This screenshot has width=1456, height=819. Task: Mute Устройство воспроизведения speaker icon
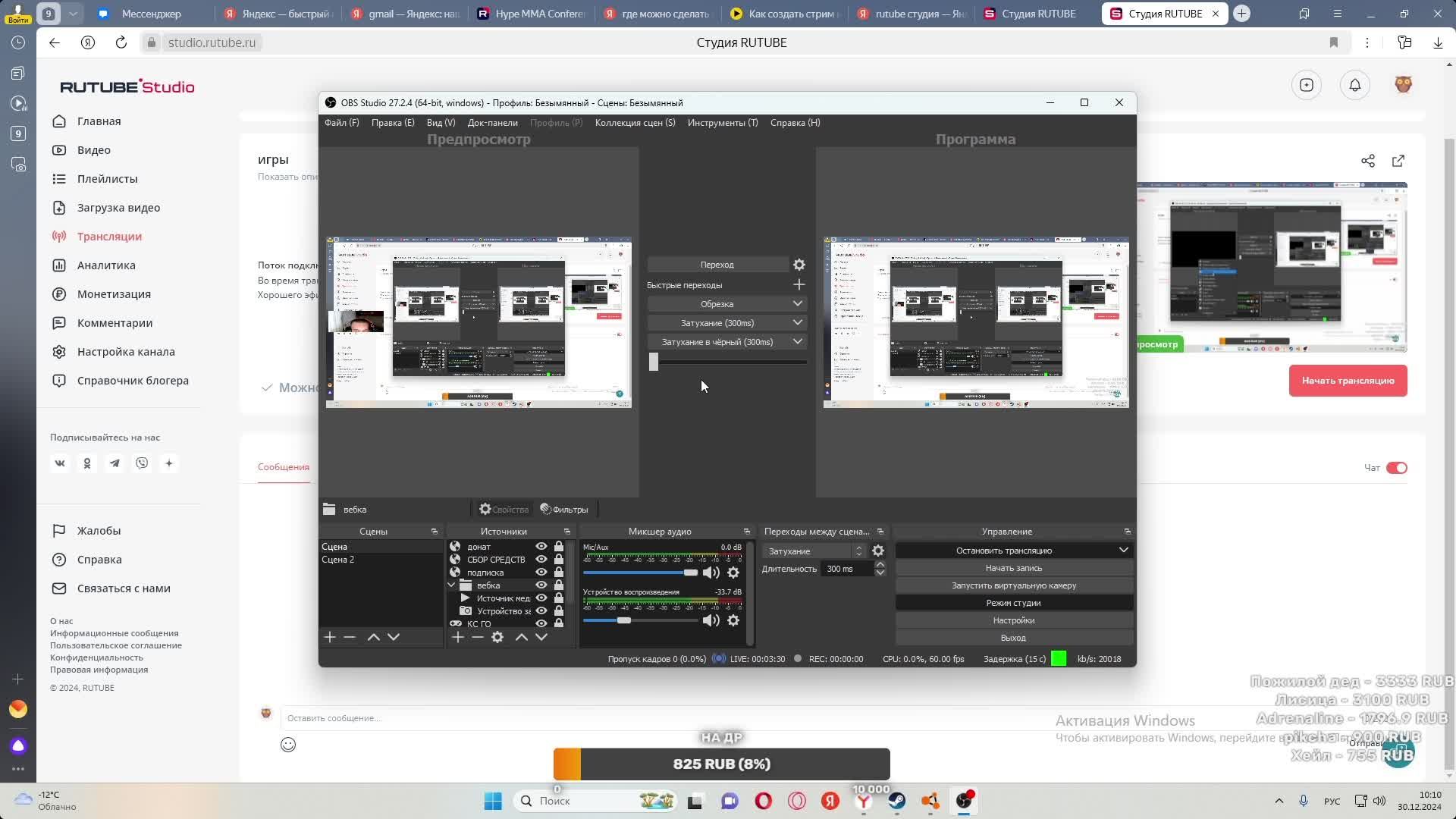point(711,620)
